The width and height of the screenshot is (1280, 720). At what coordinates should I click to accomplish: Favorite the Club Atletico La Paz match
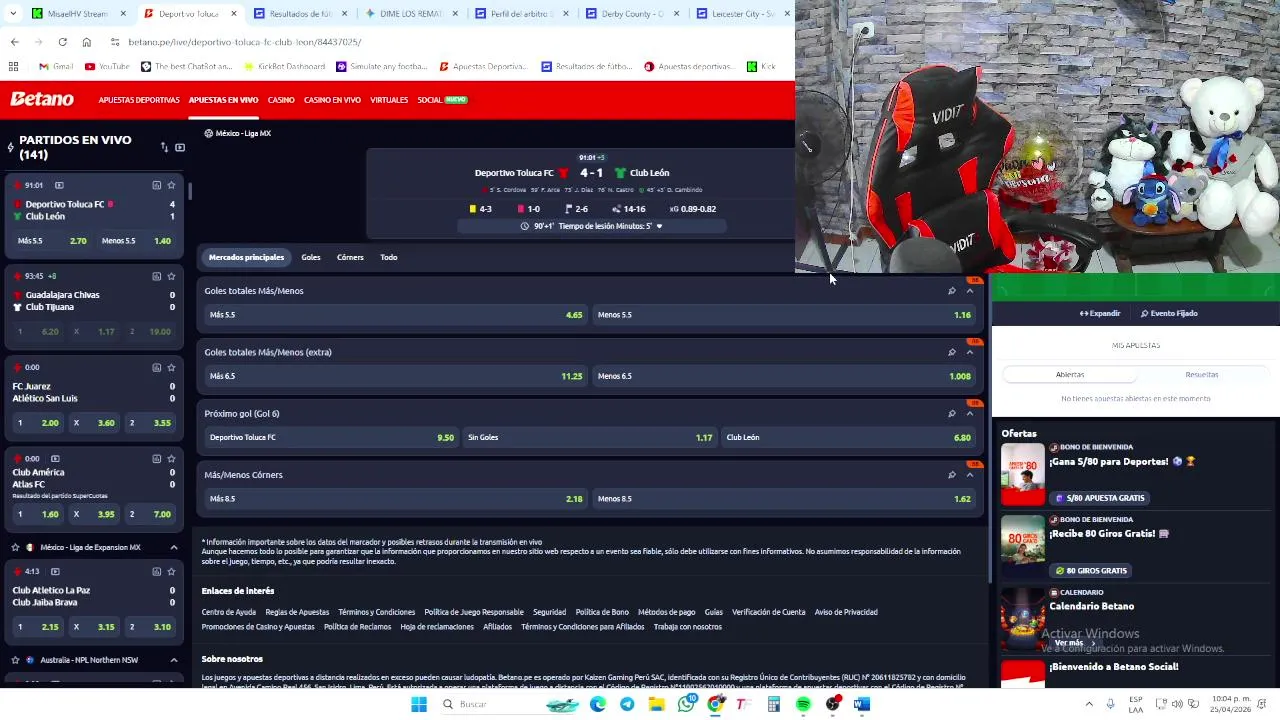pos(171,571)
